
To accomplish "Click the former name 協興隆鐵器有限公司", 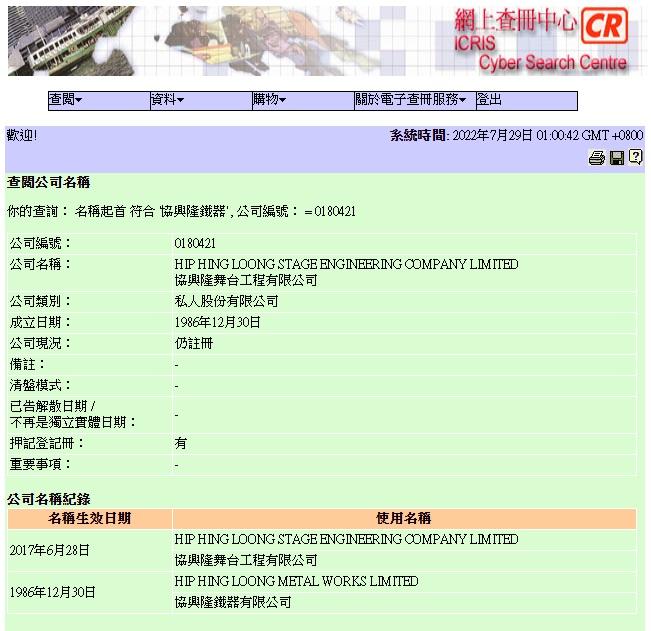I will coord(233,602).
